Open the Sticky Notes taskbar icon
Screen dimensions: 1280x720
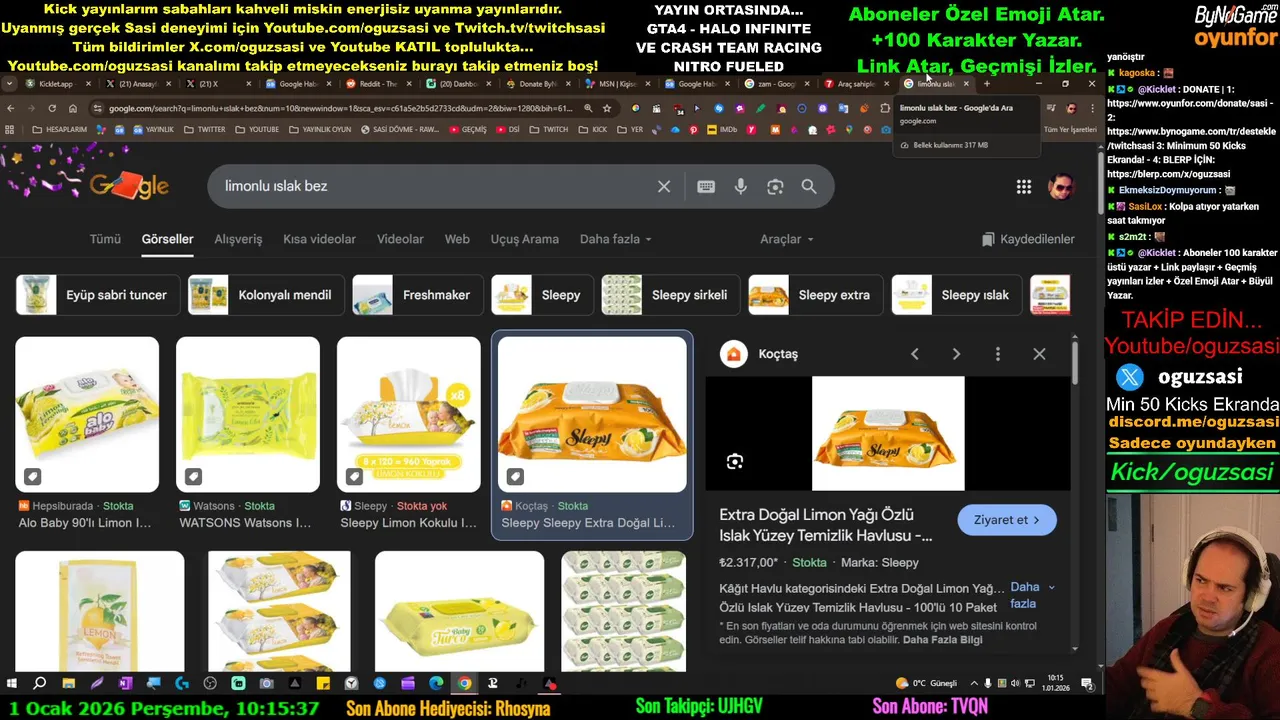[323, 684]
